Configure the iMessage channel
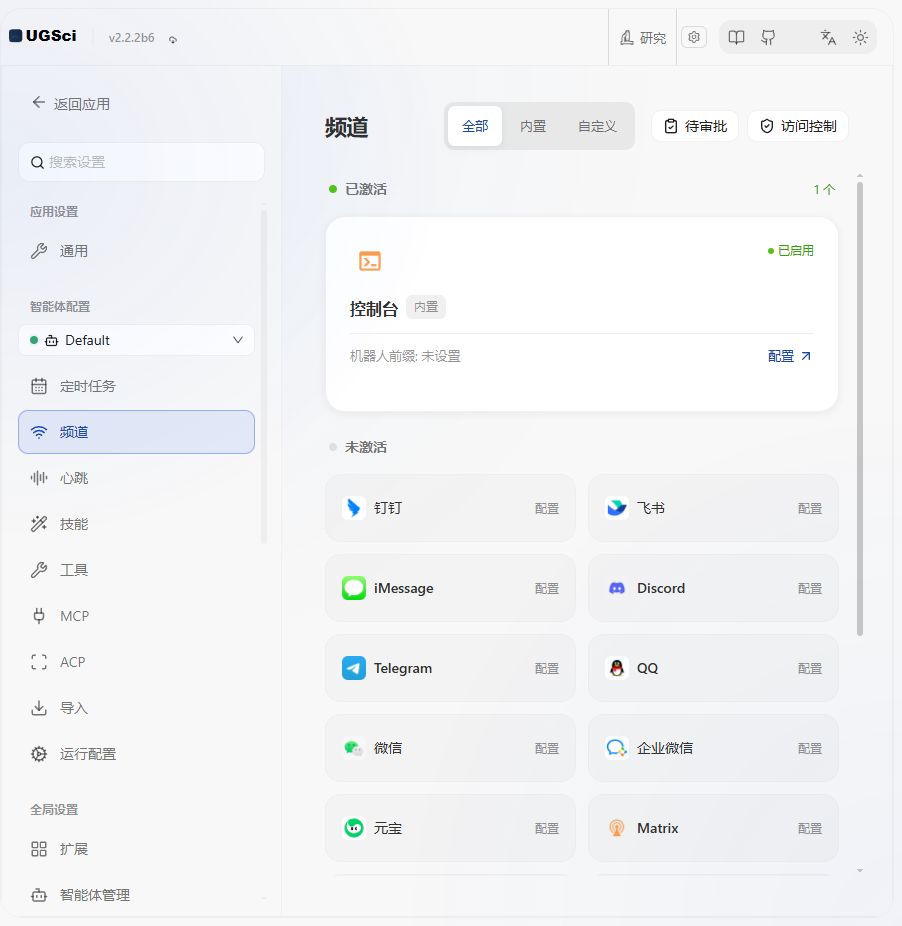The width and height of the screenshot is (902, 926). tap(546, 588)
